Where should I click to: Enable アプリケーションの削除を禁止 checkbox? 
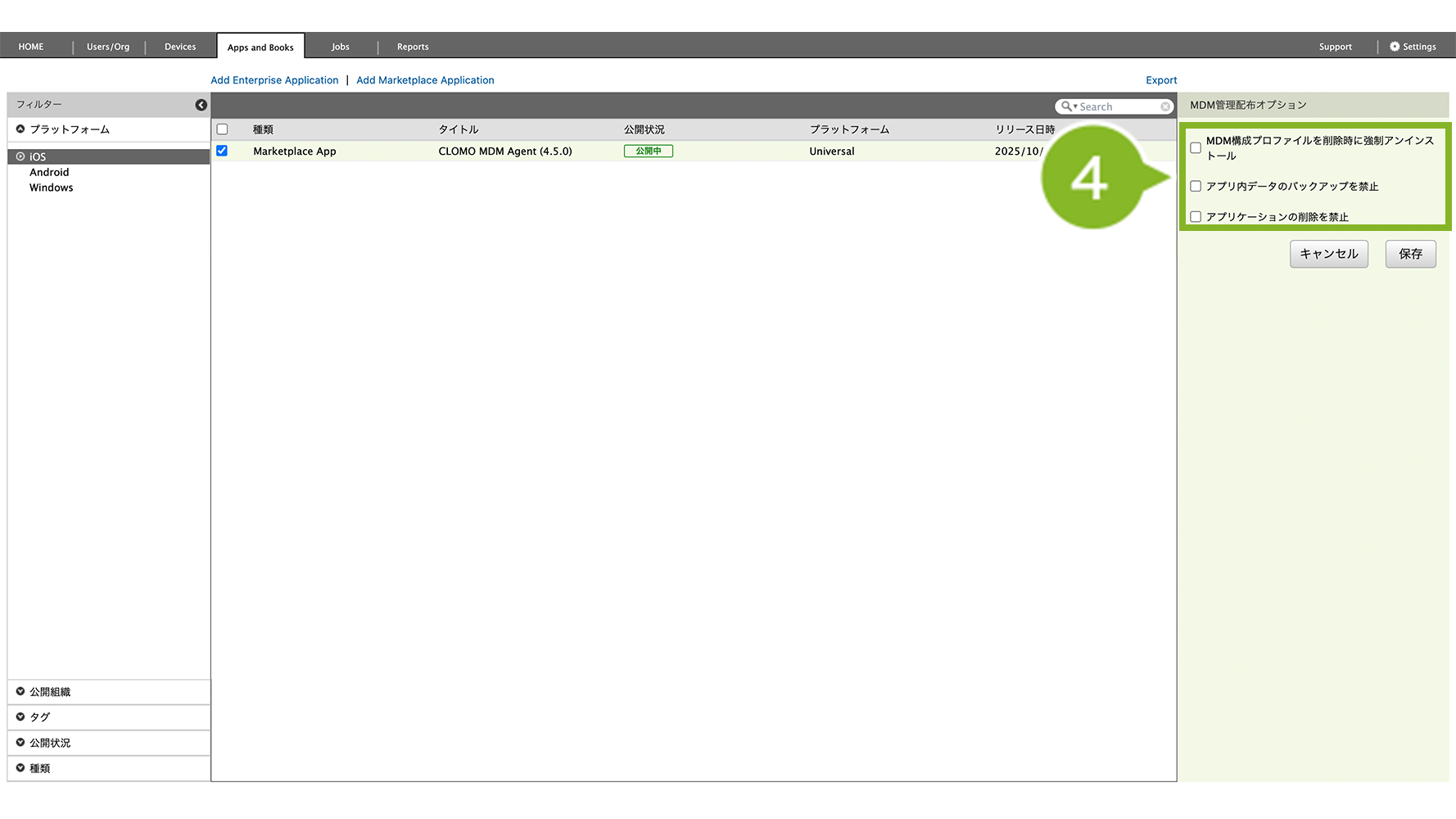coord(1196,217)
